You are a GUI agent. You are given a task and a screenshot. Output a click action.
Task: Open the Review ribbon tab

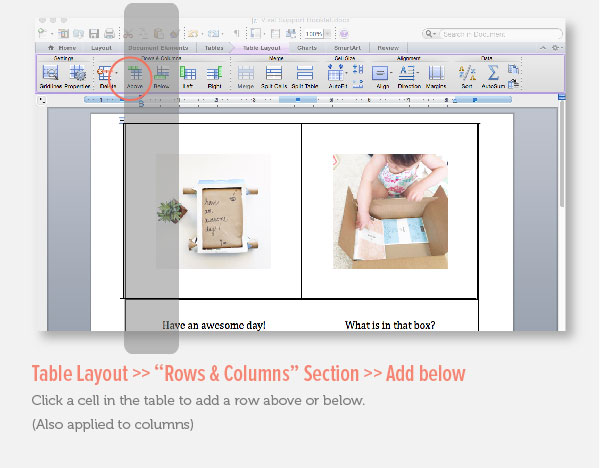pos(388,48)
